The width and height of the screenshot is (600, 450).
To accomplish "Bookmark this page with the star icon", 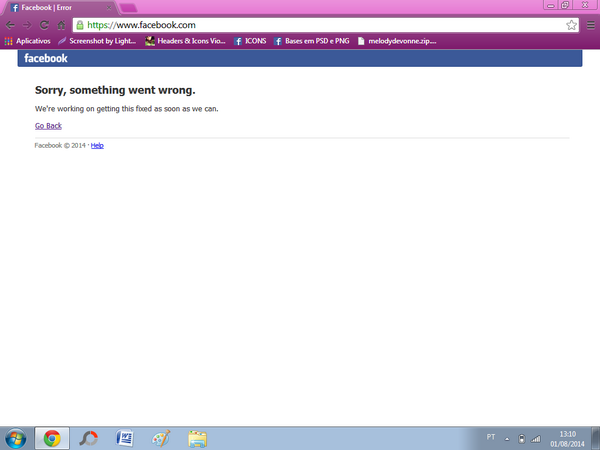I will 571,25.
